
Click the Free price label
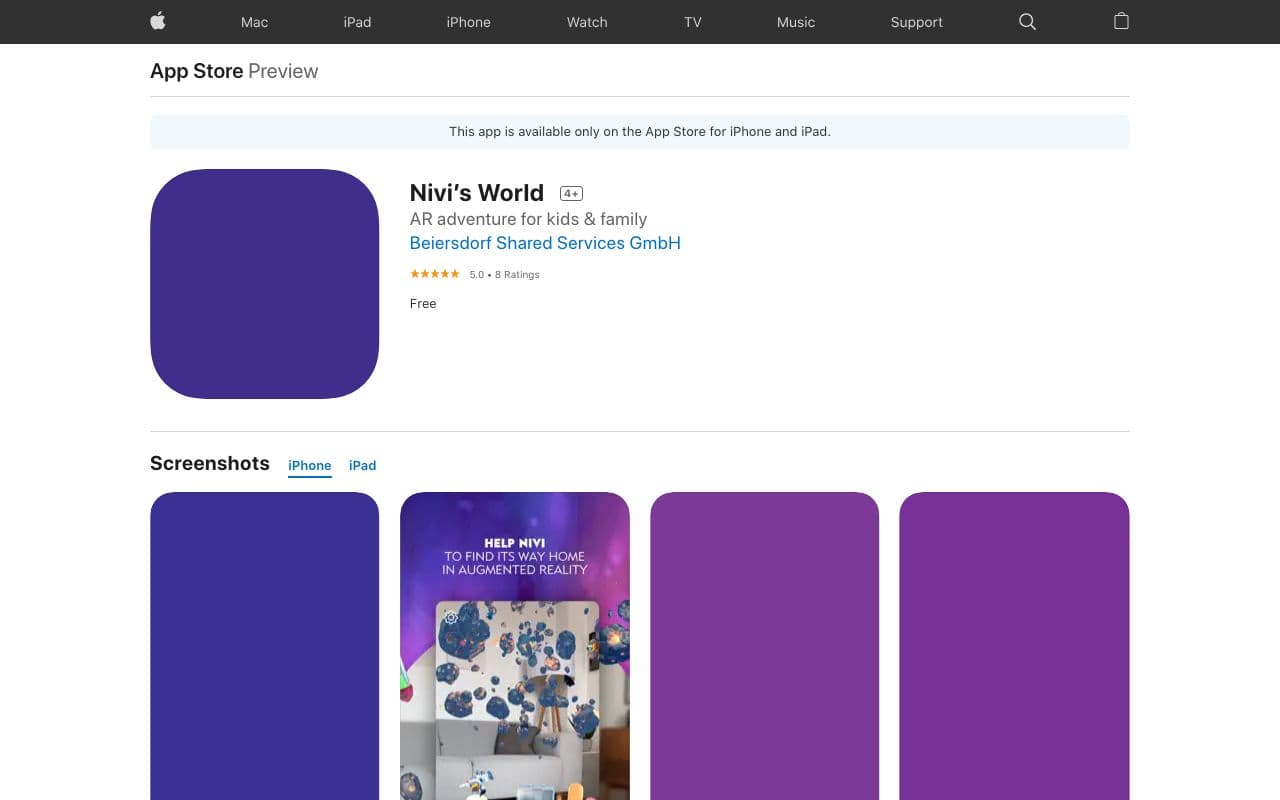pos(423,303)
